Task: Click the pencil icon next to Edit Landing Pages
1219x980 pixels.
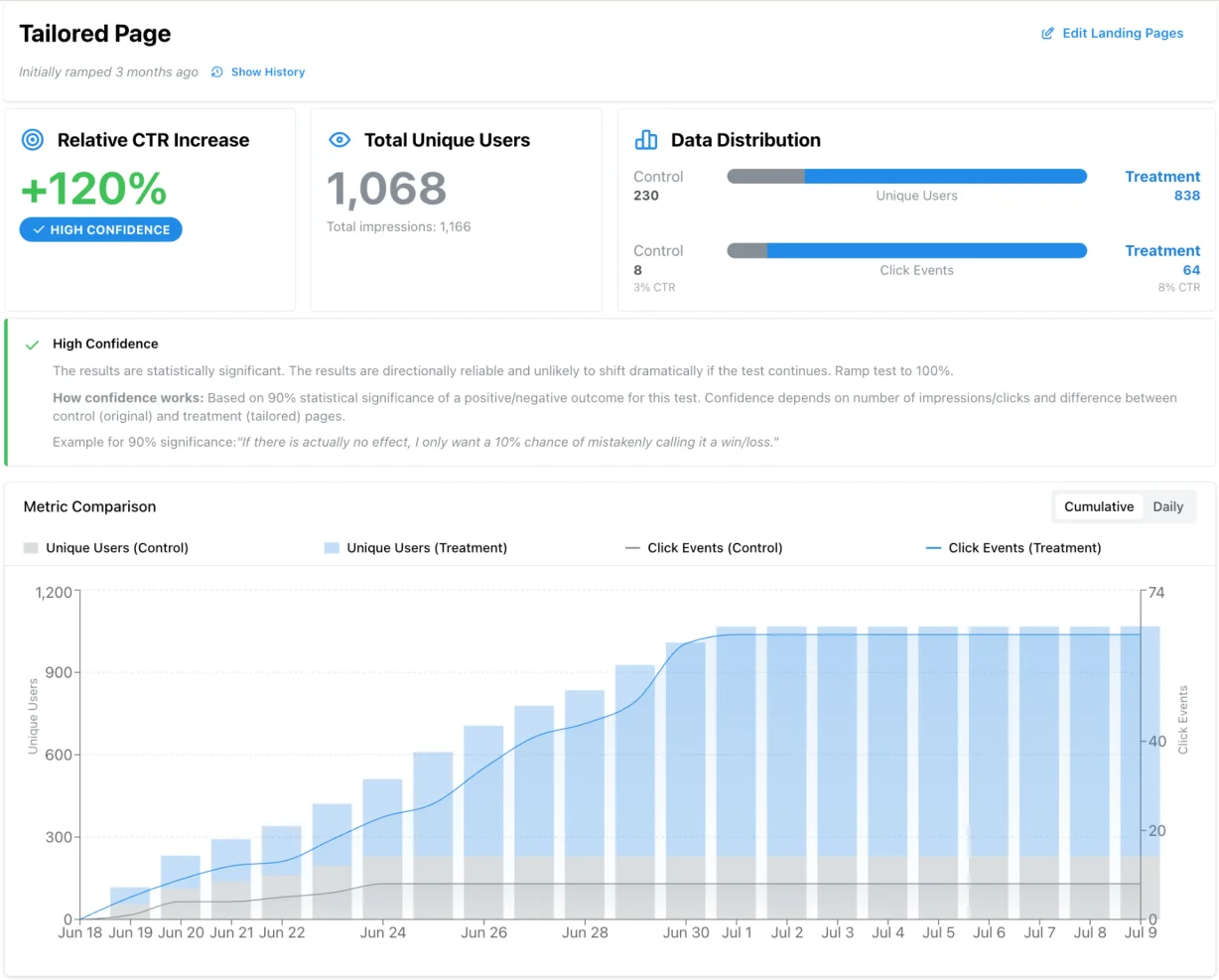Action: tap(1047, 33)
